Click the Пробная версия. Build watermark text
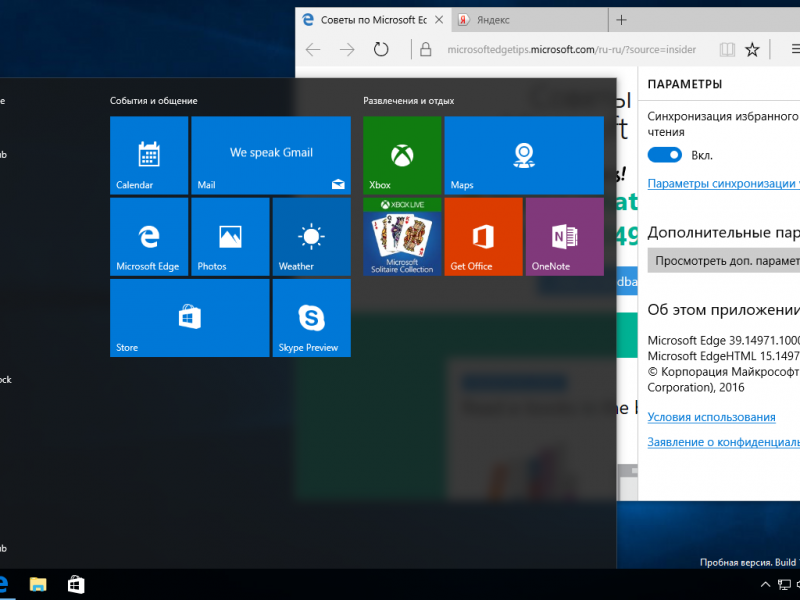This screenshot has width=800, height=600. (x=750, y=562)
